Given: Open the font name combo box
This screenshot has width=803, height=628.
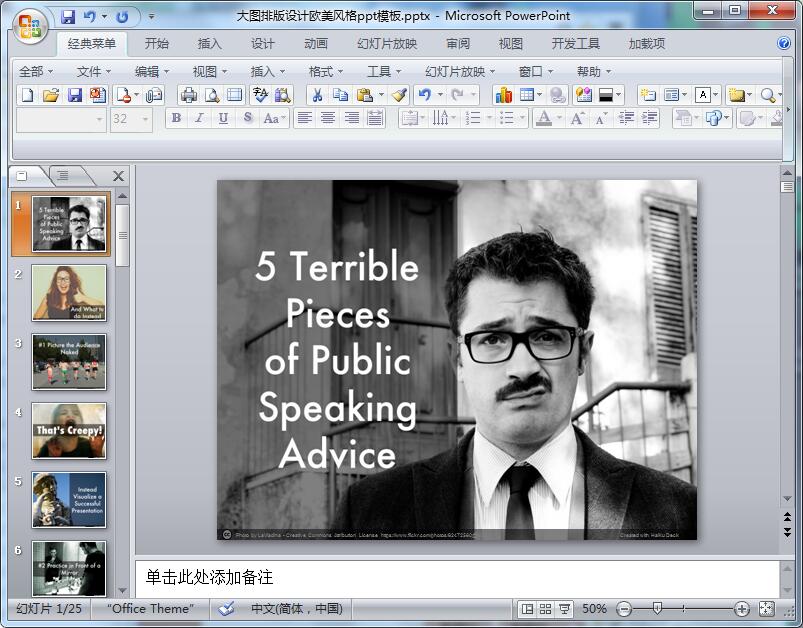Looking at the screenshot, I should click(x=61, y=119).
